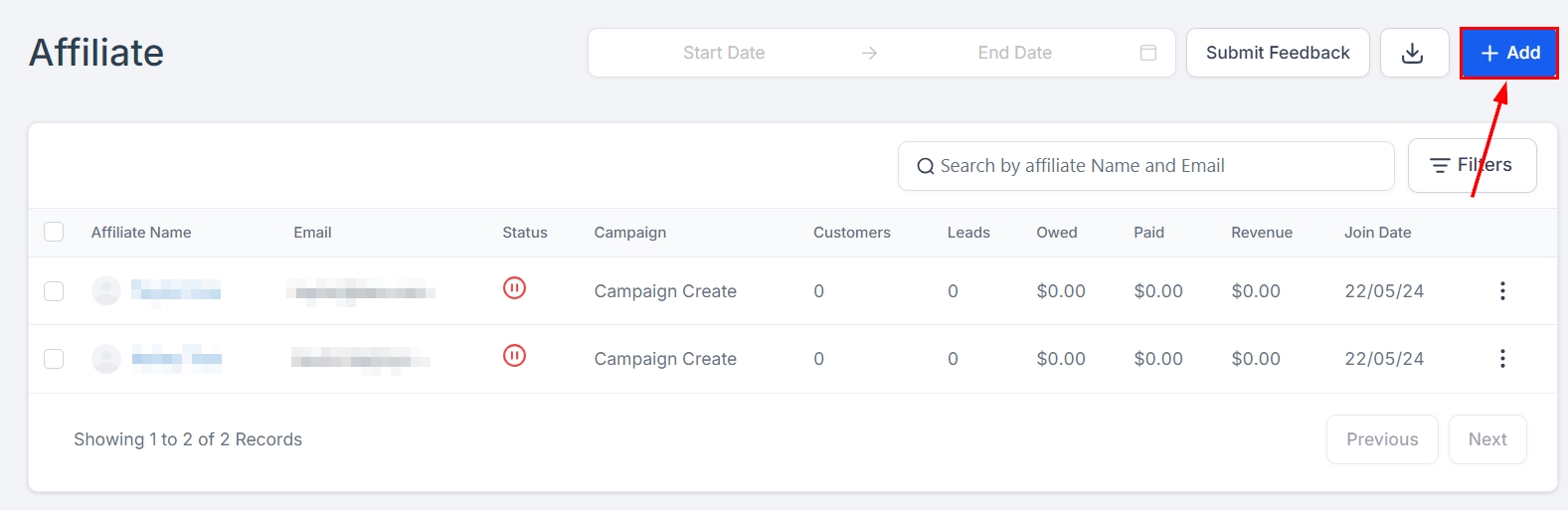
Task: Click first affiliate's avatar icon
Action: click(106, 290)
